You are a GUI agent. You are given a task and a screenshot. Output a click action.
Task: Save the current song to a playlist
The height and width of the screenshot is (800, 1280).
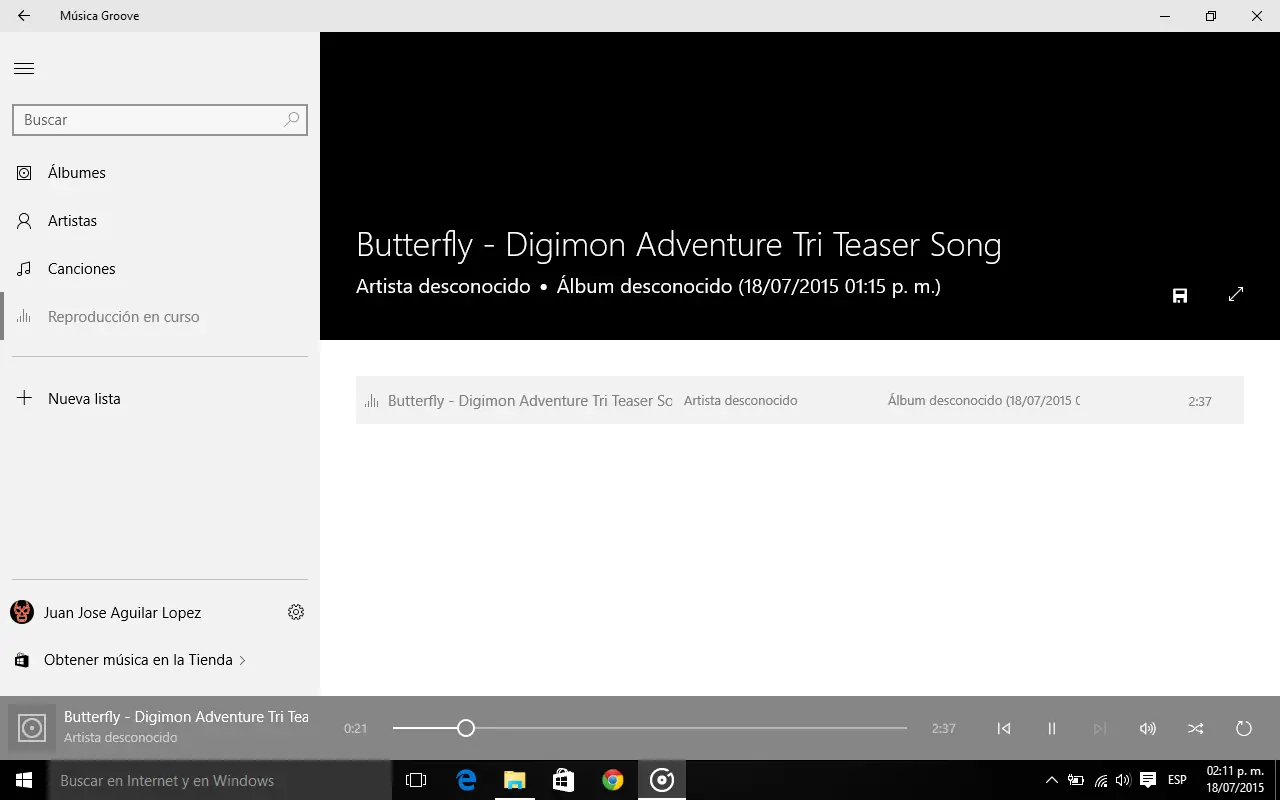[x=1180, y=295]
